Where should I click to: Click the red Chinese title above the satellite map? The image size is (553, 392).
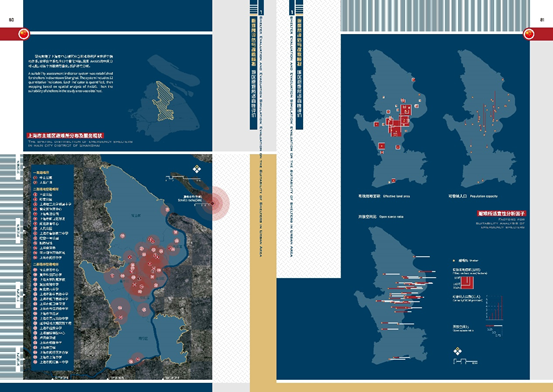(x=65, y=135)
